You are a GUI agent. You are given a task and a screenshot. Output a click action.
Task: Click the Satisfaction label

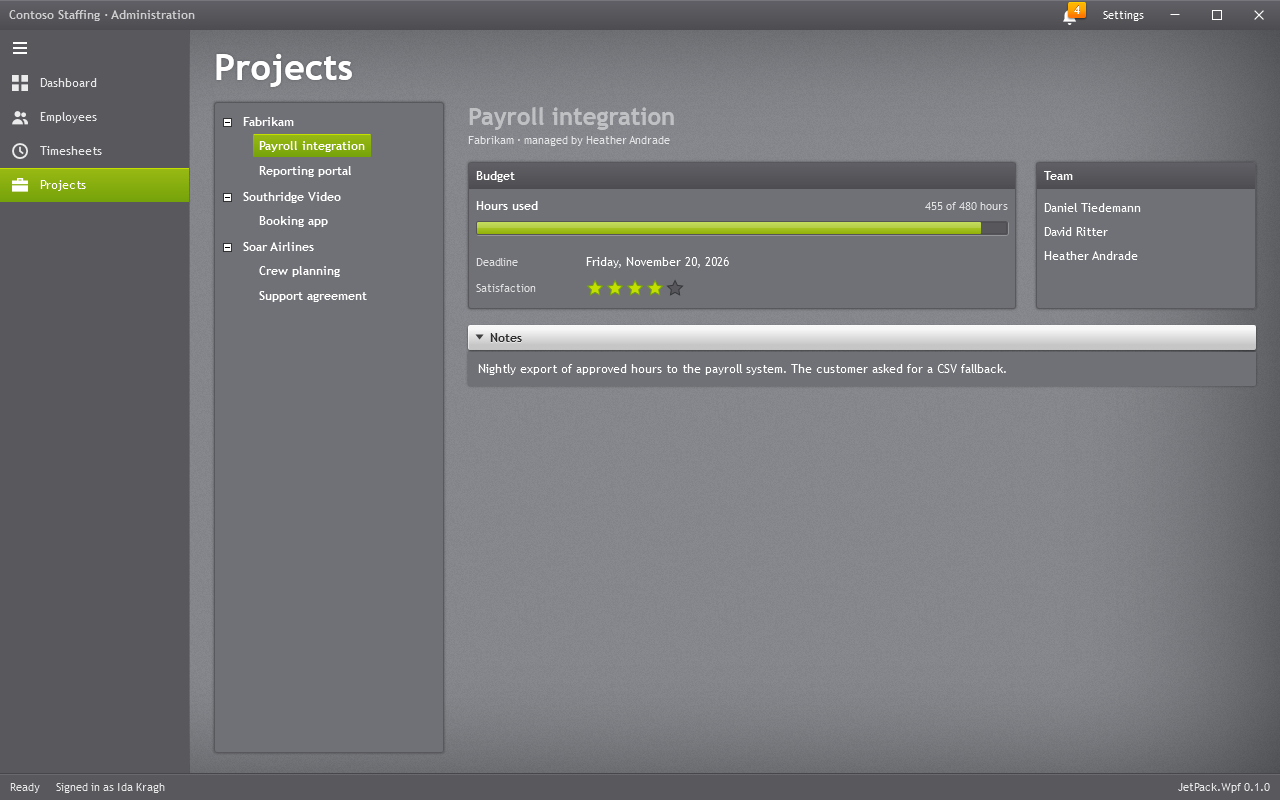506,288
